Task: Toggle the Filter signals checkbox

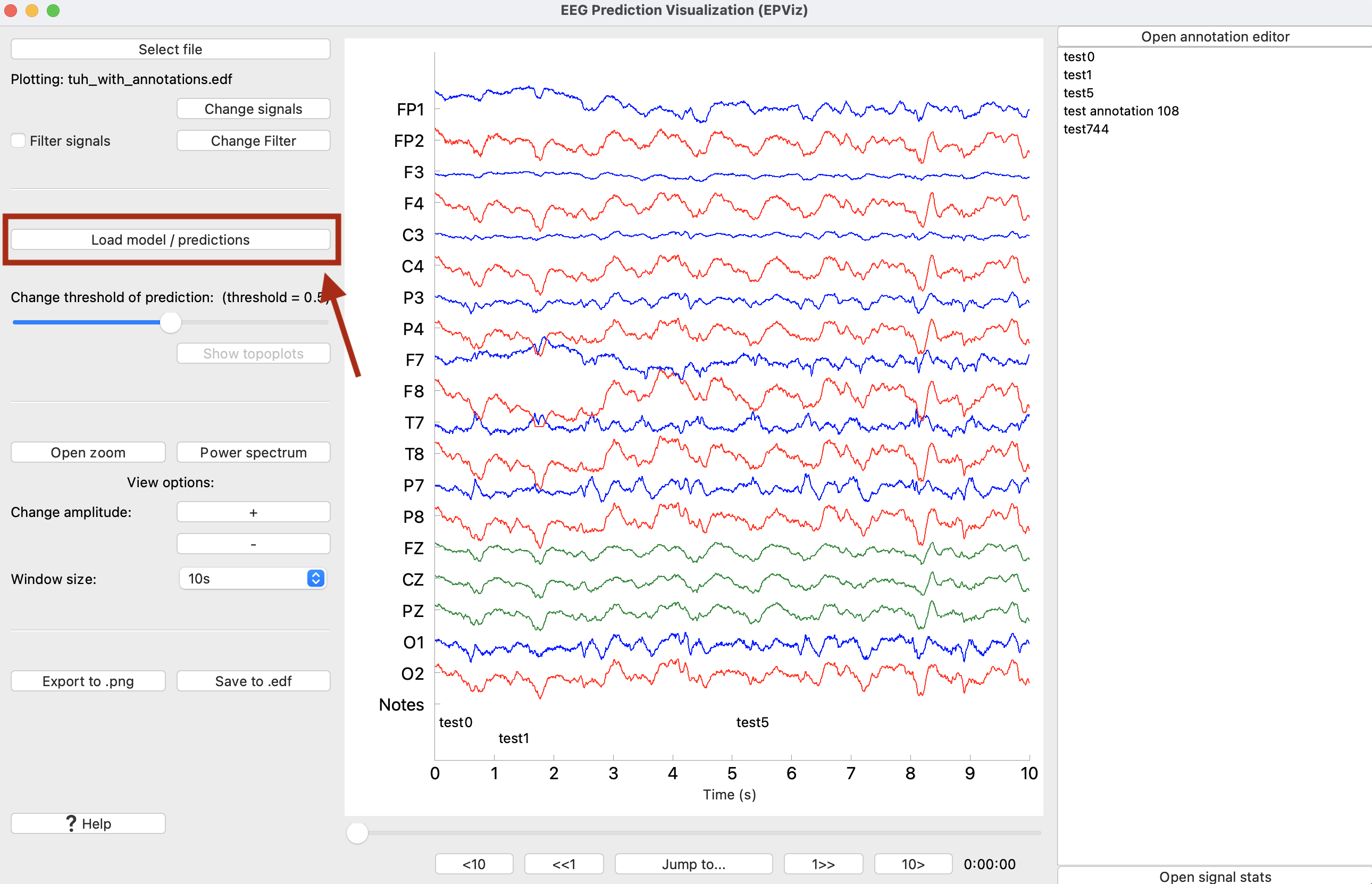Action: coord(19,140)
